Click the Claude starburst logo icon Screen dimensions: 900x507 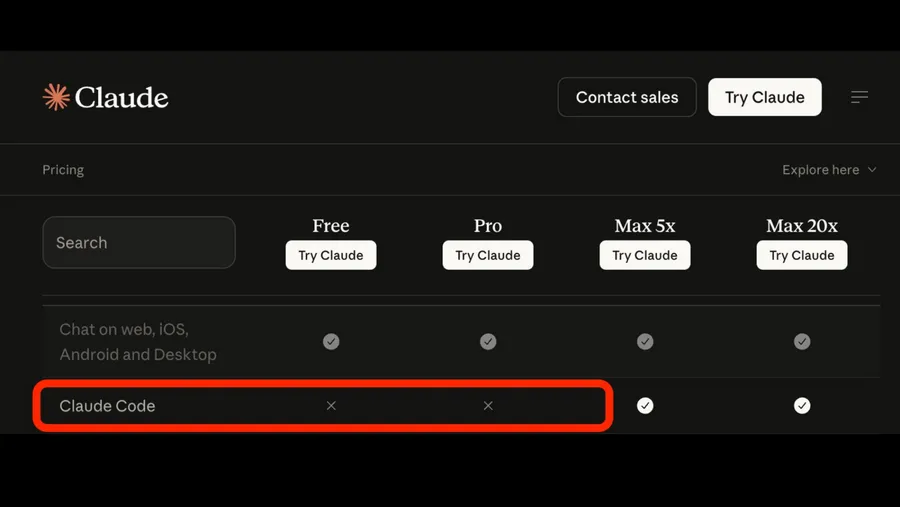click(56, 97)
